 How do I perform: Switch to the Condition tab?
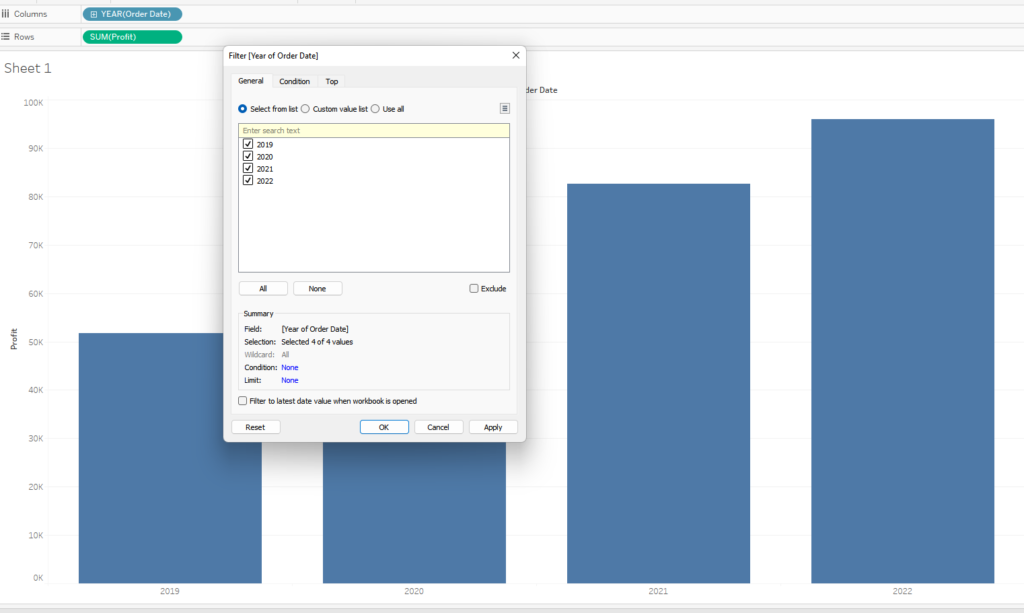click(295, 82)
